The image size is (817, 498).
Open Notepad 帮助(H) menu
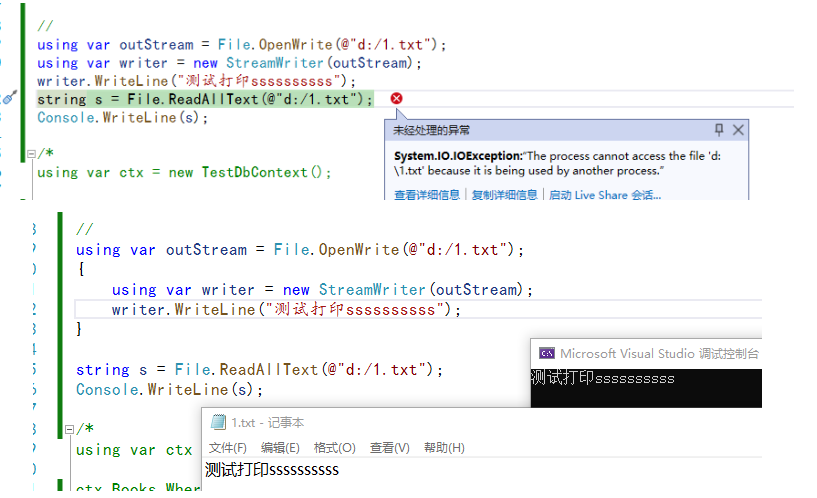444,447
